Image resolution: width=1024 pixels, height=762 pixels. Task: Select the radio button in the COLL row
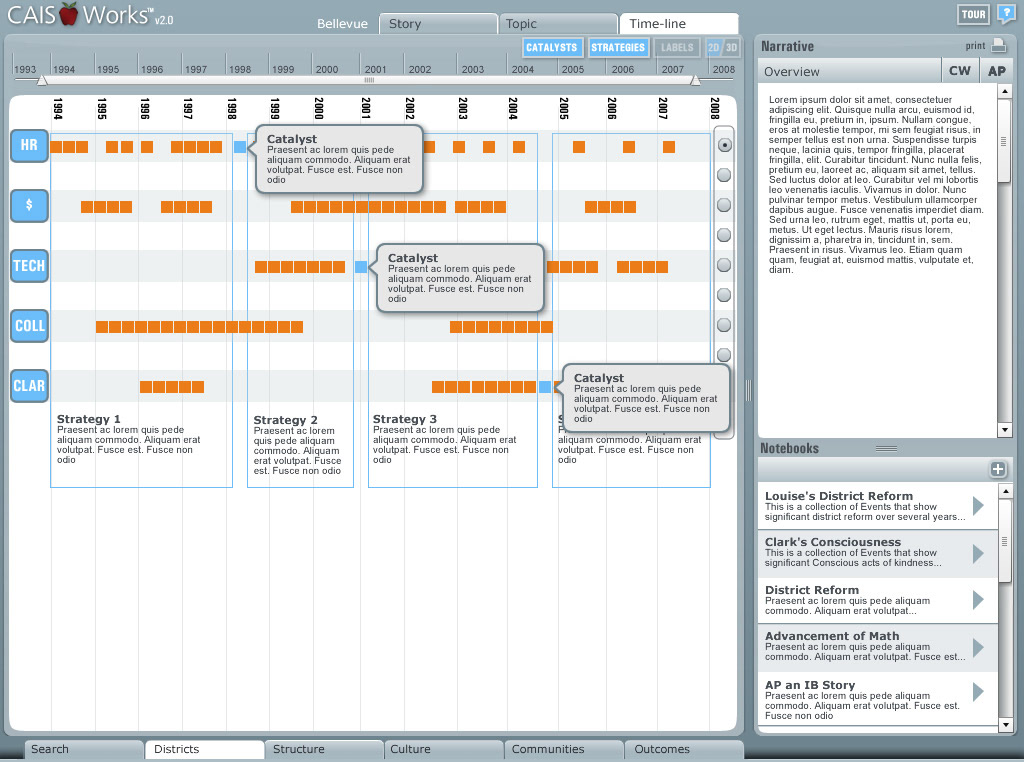tap(724, 325)
